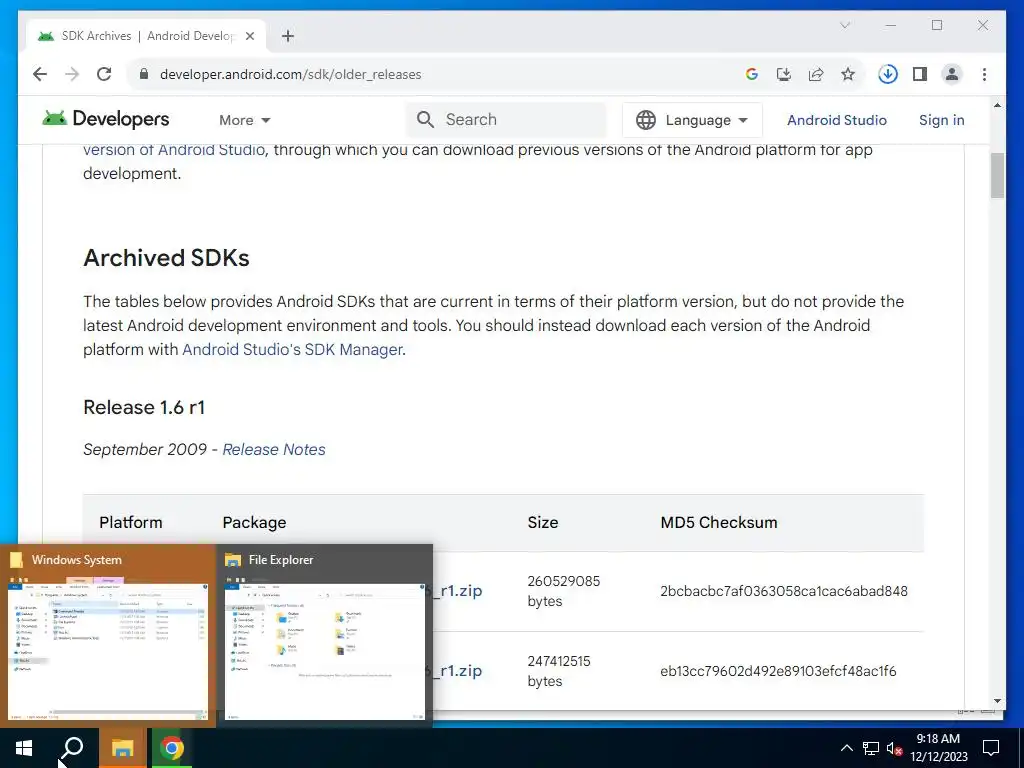This screenshot has width=1024, height=768.
Task: Click the Platform column header
Action: point(131,522)
